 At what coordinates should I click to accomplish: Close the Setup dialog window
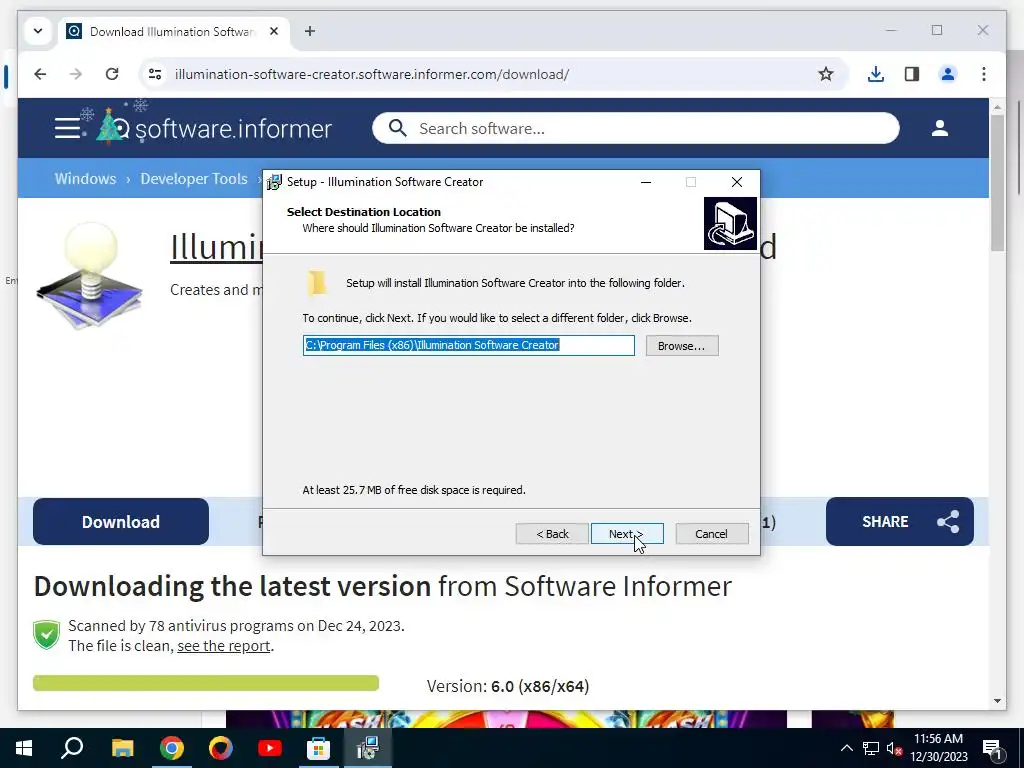(737, 182)
